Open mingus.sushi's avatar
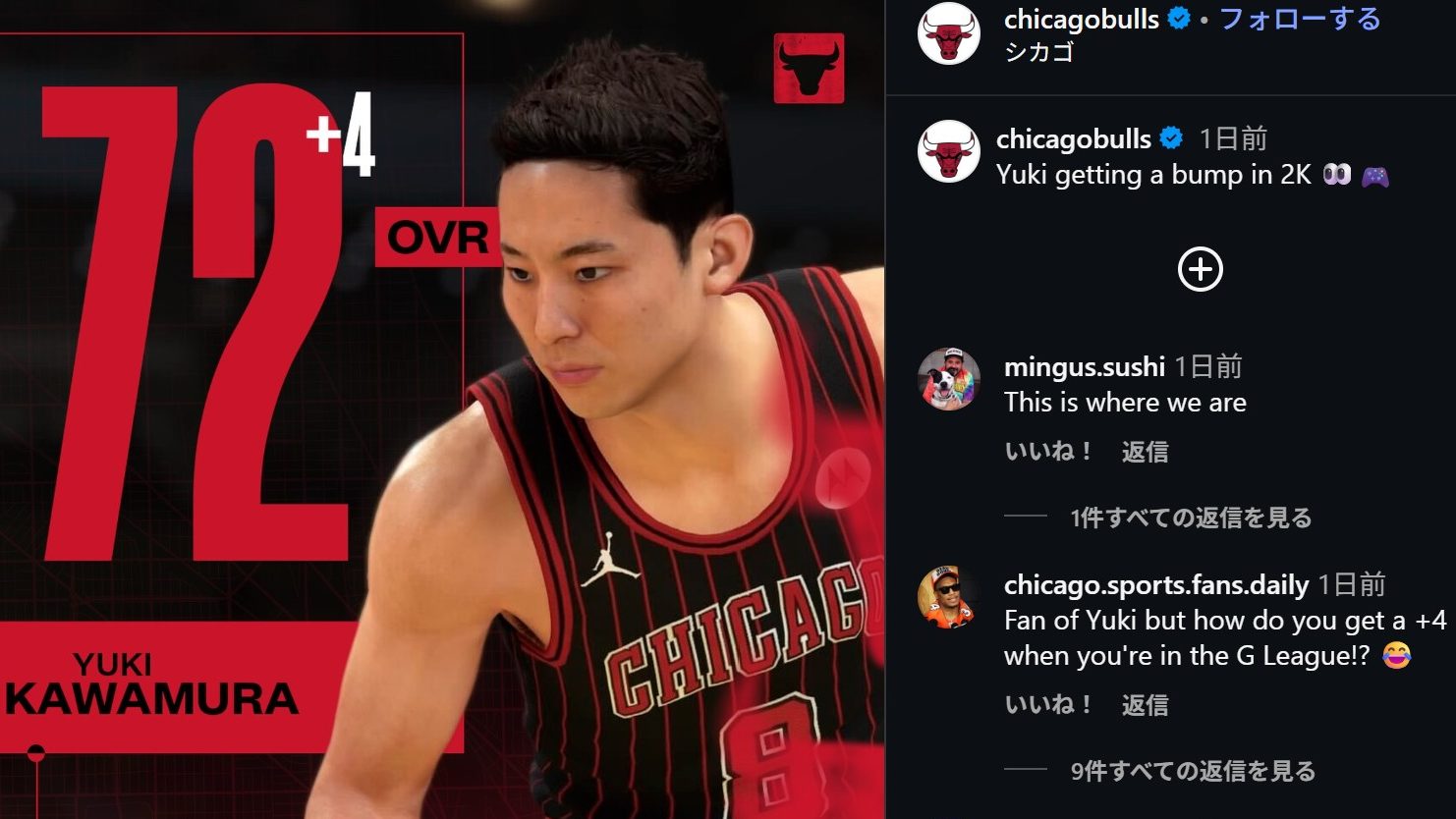This screenshot has height=819, width=1456. [948, 378]
